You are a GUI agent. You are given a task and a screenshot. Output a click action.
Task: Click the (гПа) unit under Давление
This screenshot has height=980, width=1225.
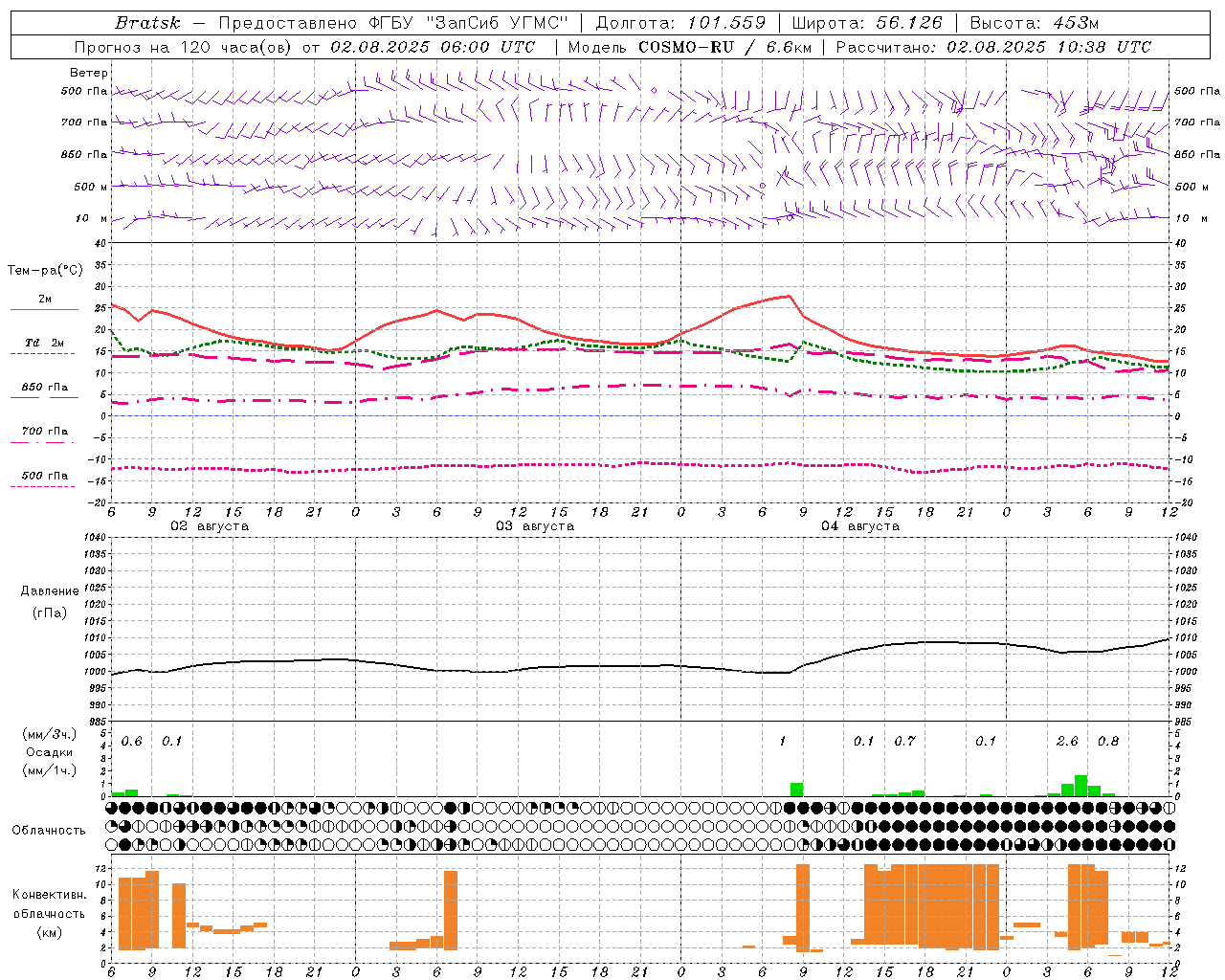49,613
